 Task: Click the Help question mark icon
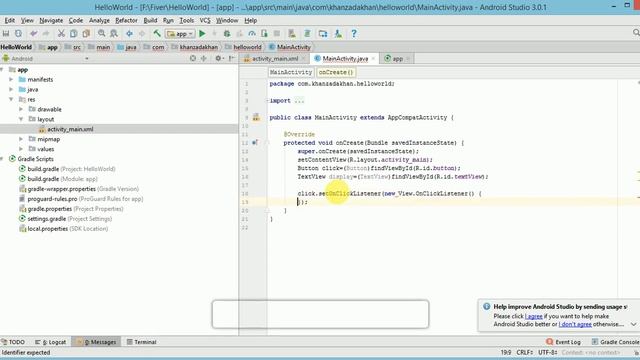[x=354, y=33]
